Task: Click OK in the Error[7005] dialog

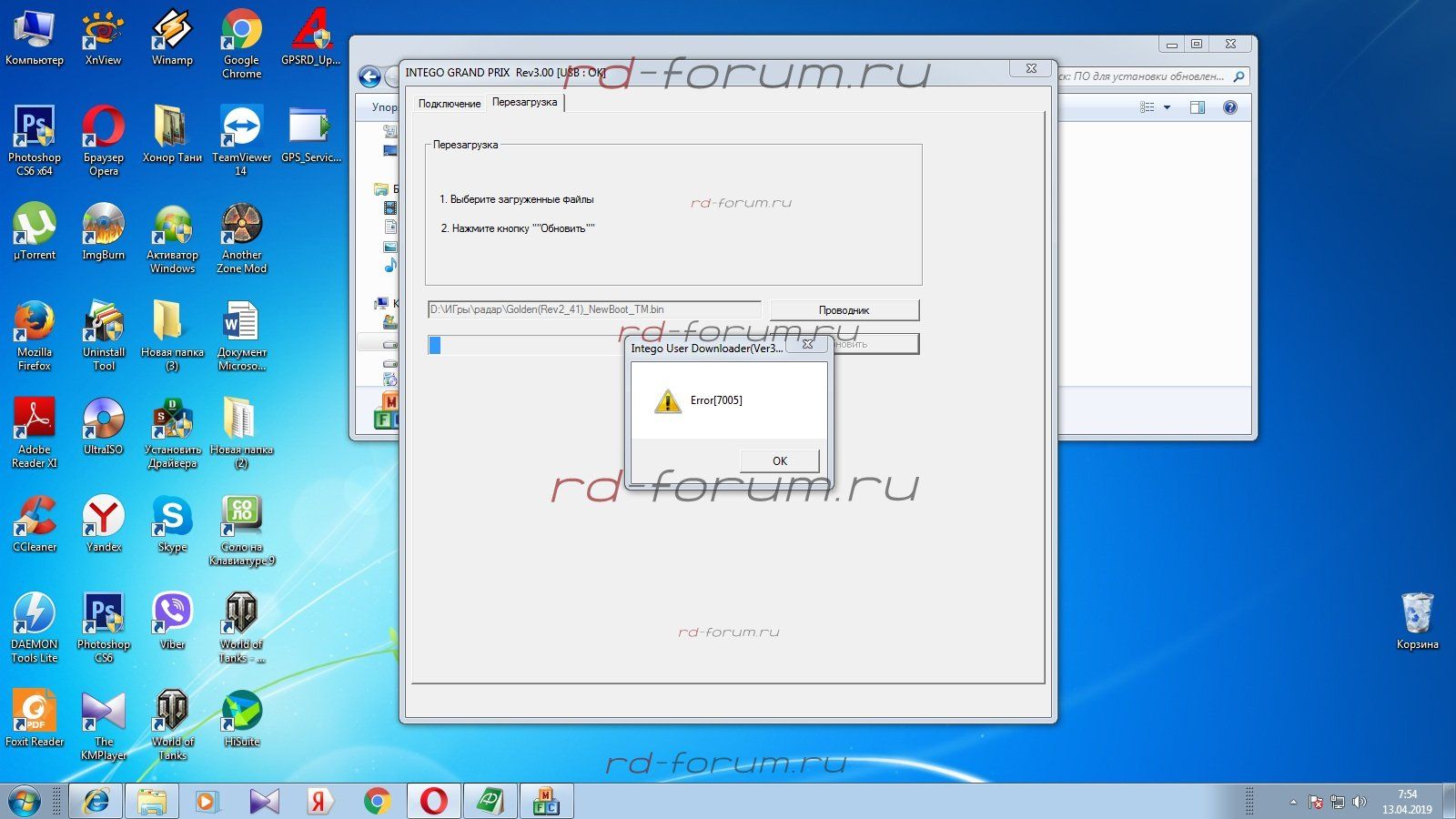Action: point(779,460)
